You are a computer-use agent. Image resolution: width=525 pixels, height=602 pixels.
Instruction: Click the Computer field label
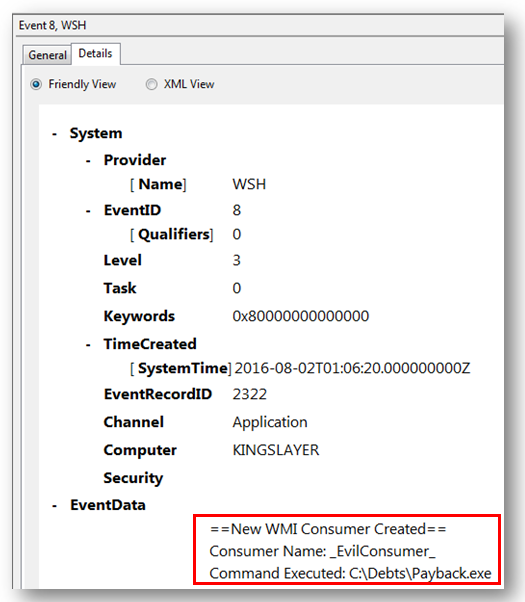pyautogui.click(x=140, y=450)
